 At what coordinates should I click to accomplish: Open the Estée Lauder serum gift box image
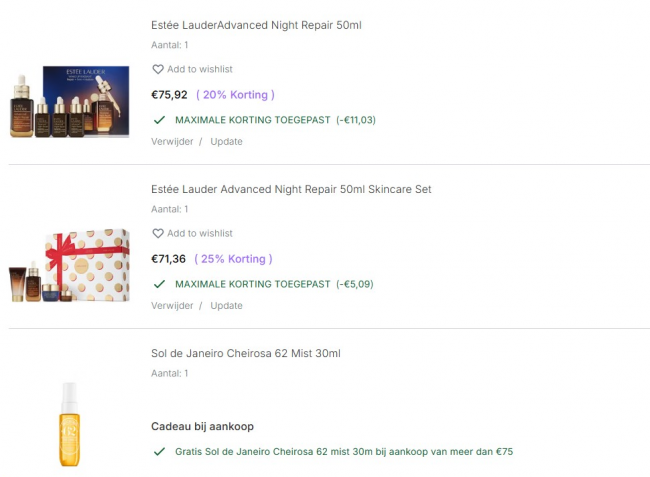pos(70,102)
